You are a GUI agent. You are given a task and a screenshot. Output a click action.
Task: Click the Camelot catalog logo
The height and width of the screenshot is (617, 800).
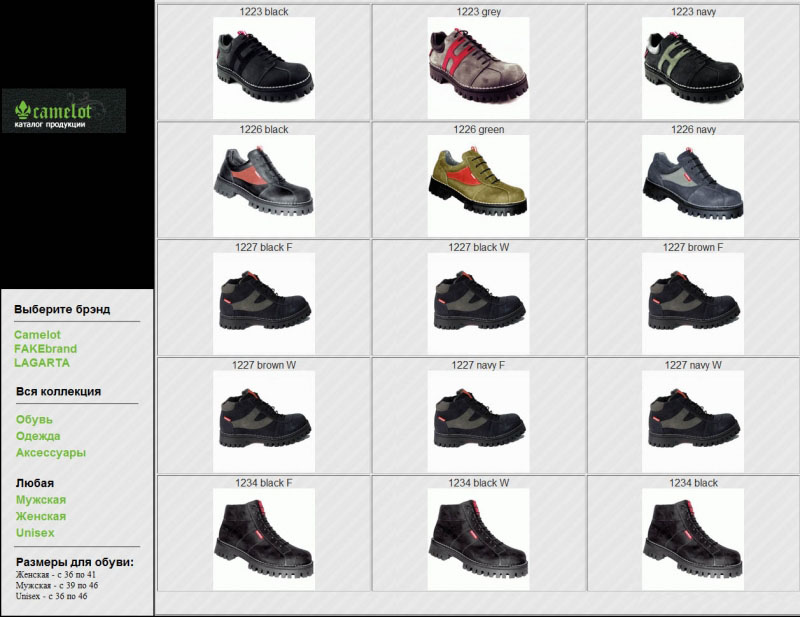(x=64, y=111)
